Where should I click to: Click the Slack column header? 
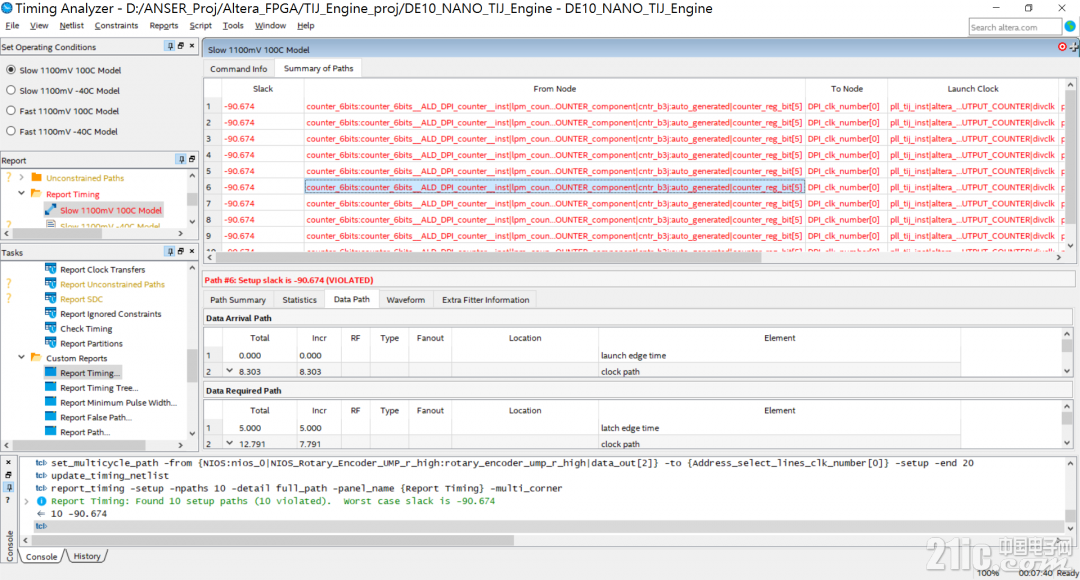click(x=262, y=89)
